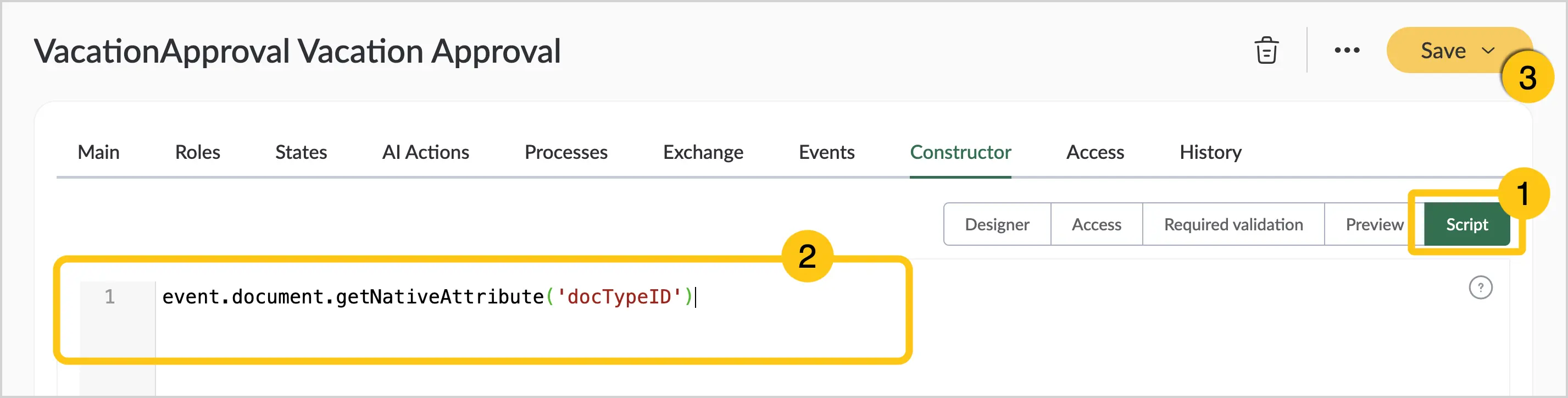Open the three-dot more options menu
Image resolution: width=1568 pixels, height=398 pixels.
pos(1347,51)
